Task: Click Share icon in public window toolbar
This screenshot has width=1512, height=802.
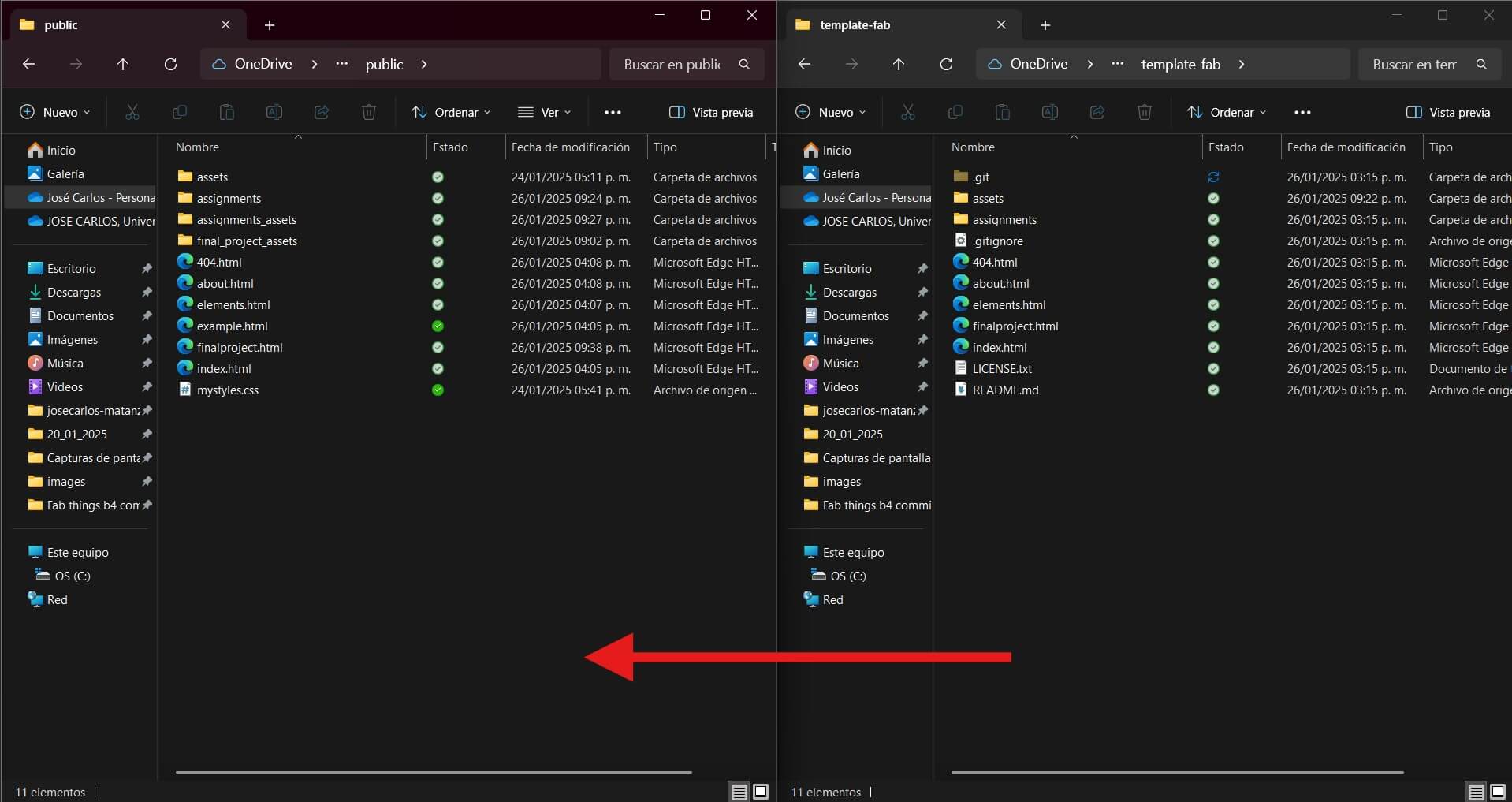Action: [322, 112]
